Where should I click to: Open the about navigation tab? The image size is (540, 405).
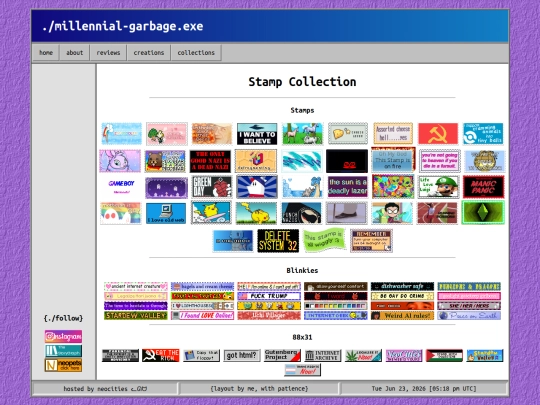point(74,53)
